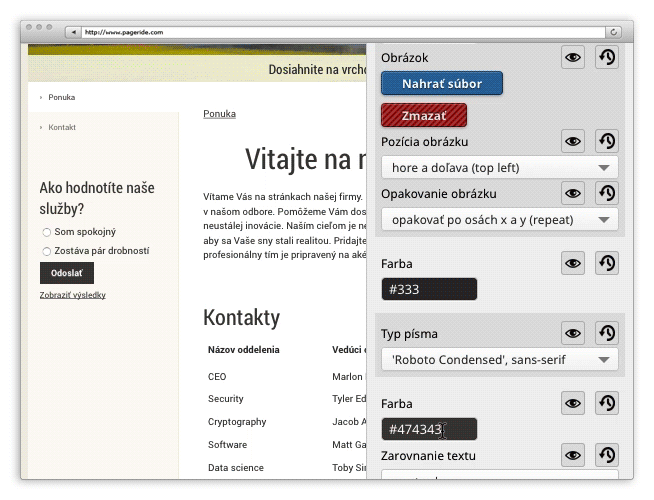Click the browser back arrow button
The width and height of the screenshot is (654, 500).
click(72, 32)
